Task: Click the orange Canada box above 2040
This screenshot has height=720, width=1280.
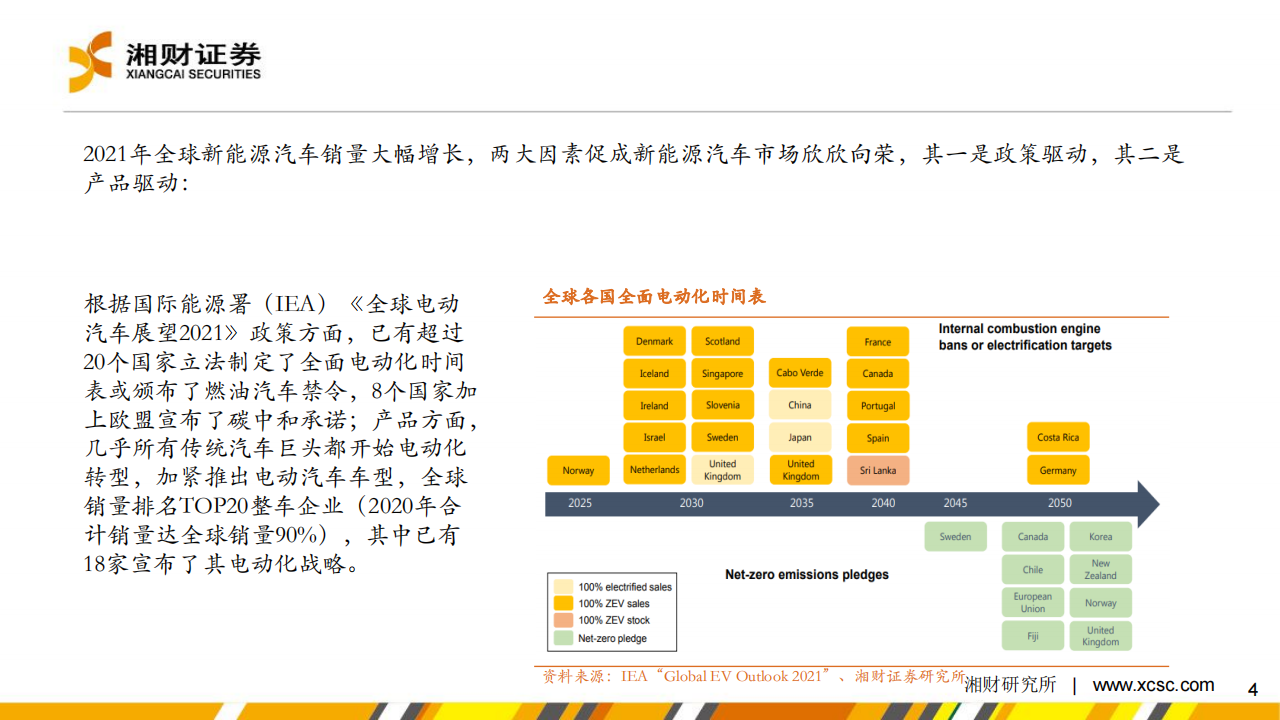Action: click(878, 373)
